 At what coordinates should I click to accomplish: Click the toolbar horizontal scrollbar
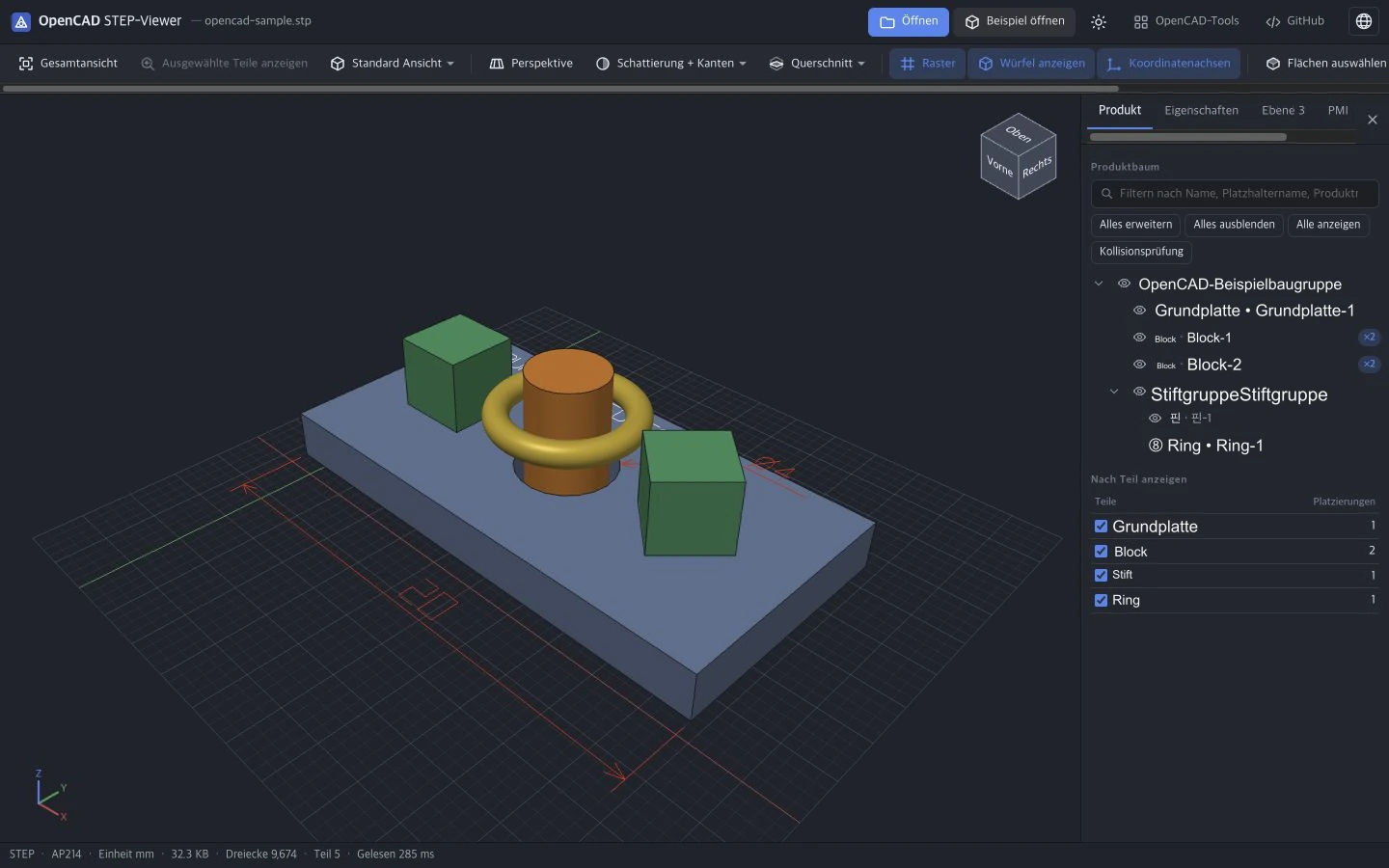tap(560, 89)
